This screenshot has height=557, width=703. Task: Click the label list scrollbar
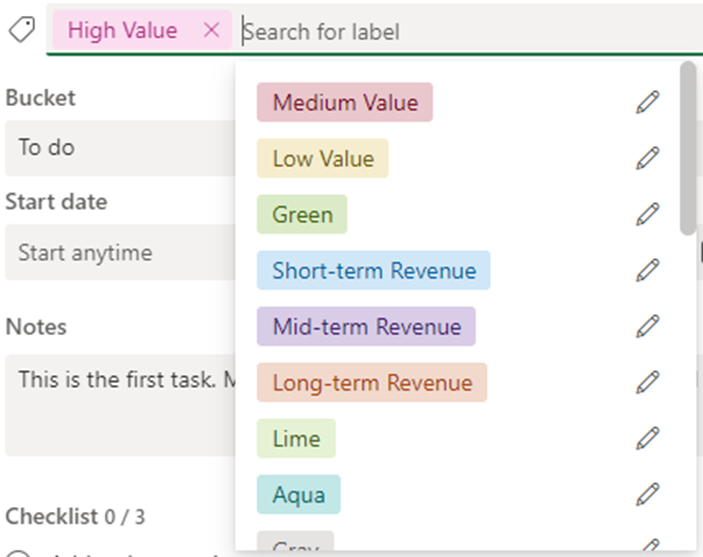[x=687, y=150]
